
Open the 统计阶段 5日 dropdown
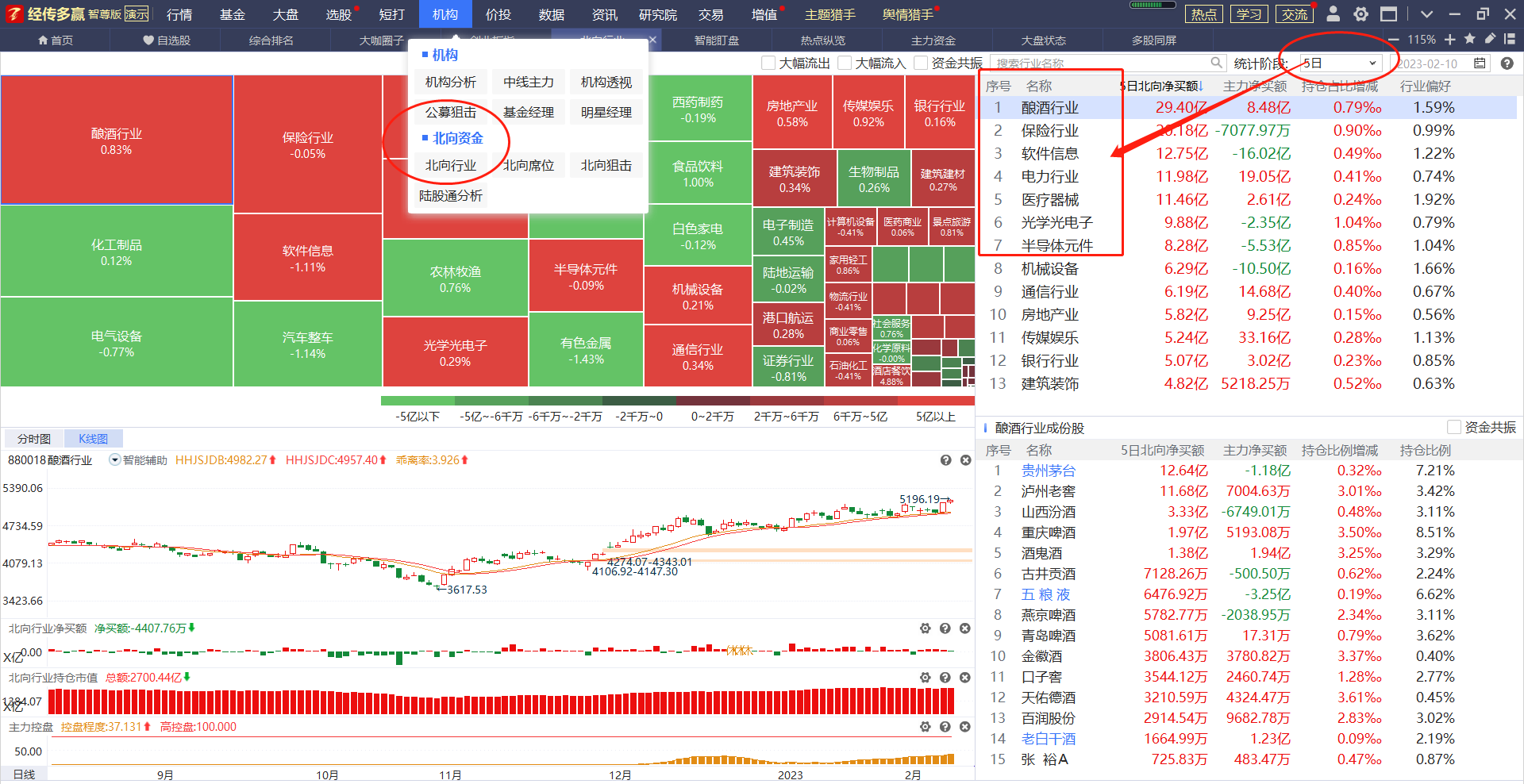[1341, 63]
